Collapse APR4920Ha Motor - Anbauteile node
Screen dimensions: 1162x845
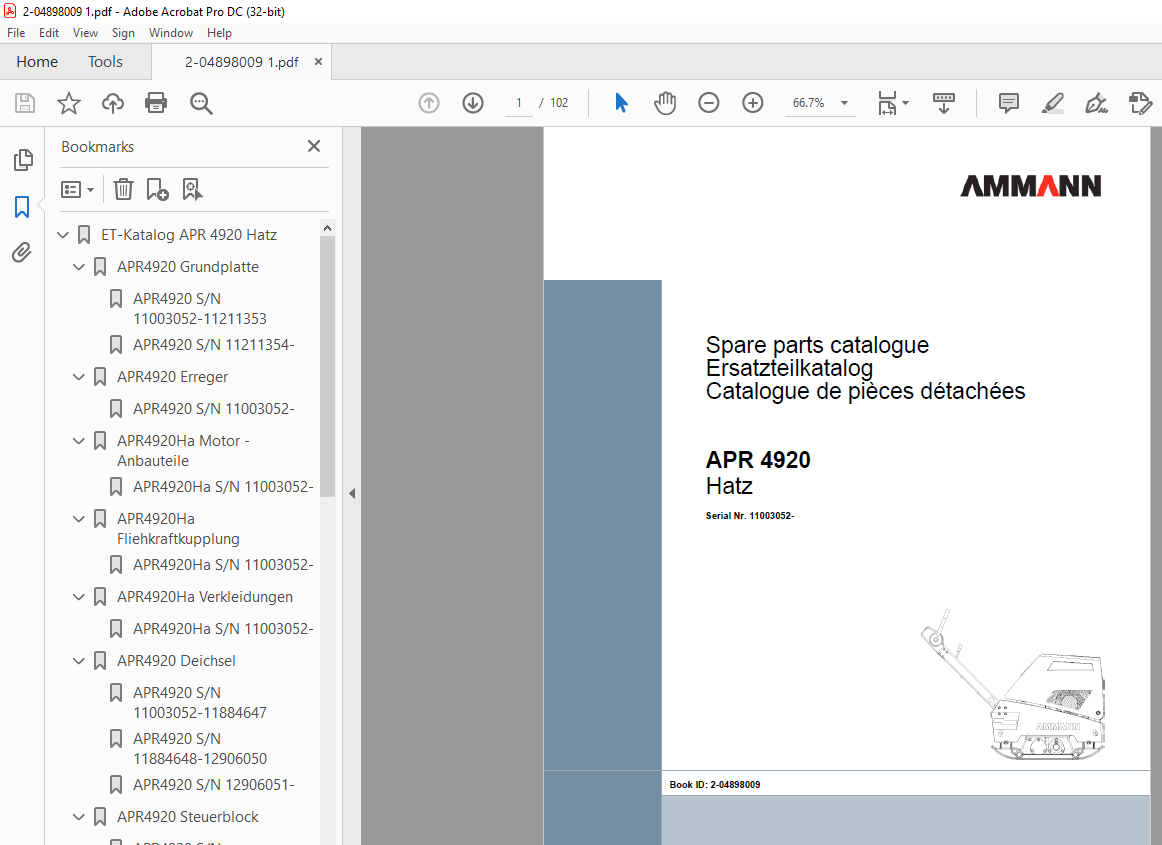tap(79, 441)
